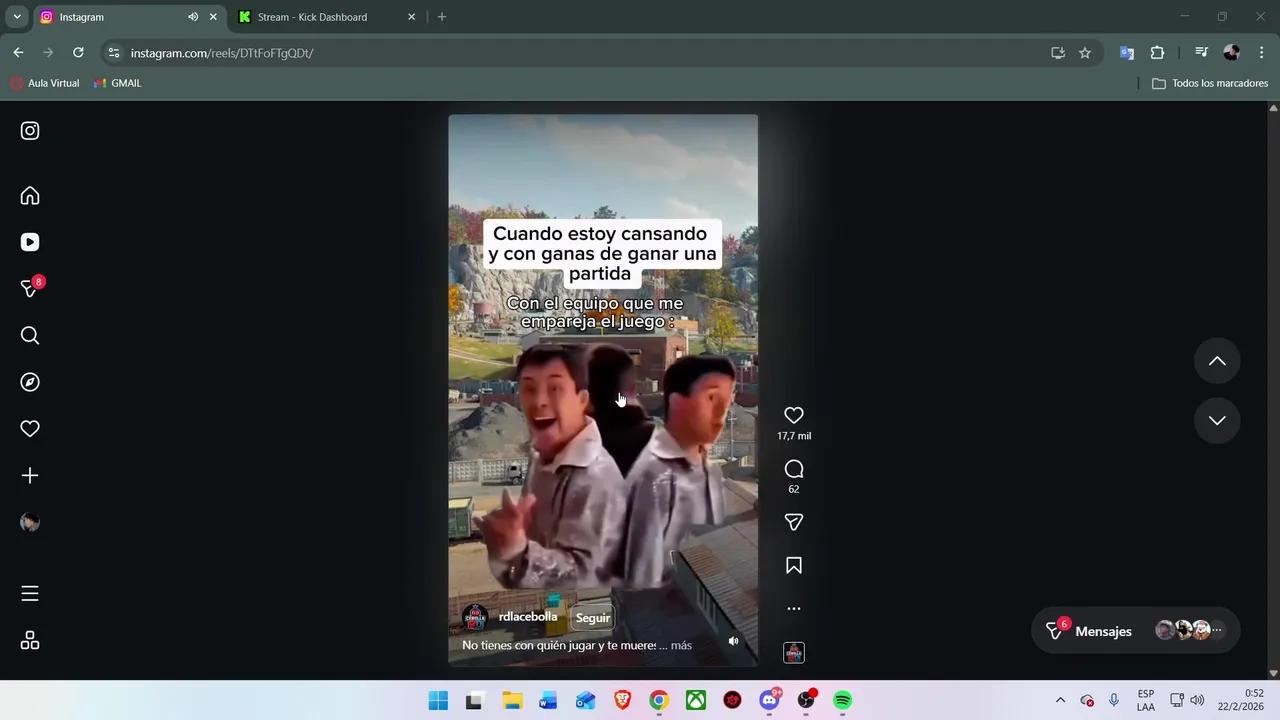Click the Instagram logo in the sidebar

pos(30,131)
